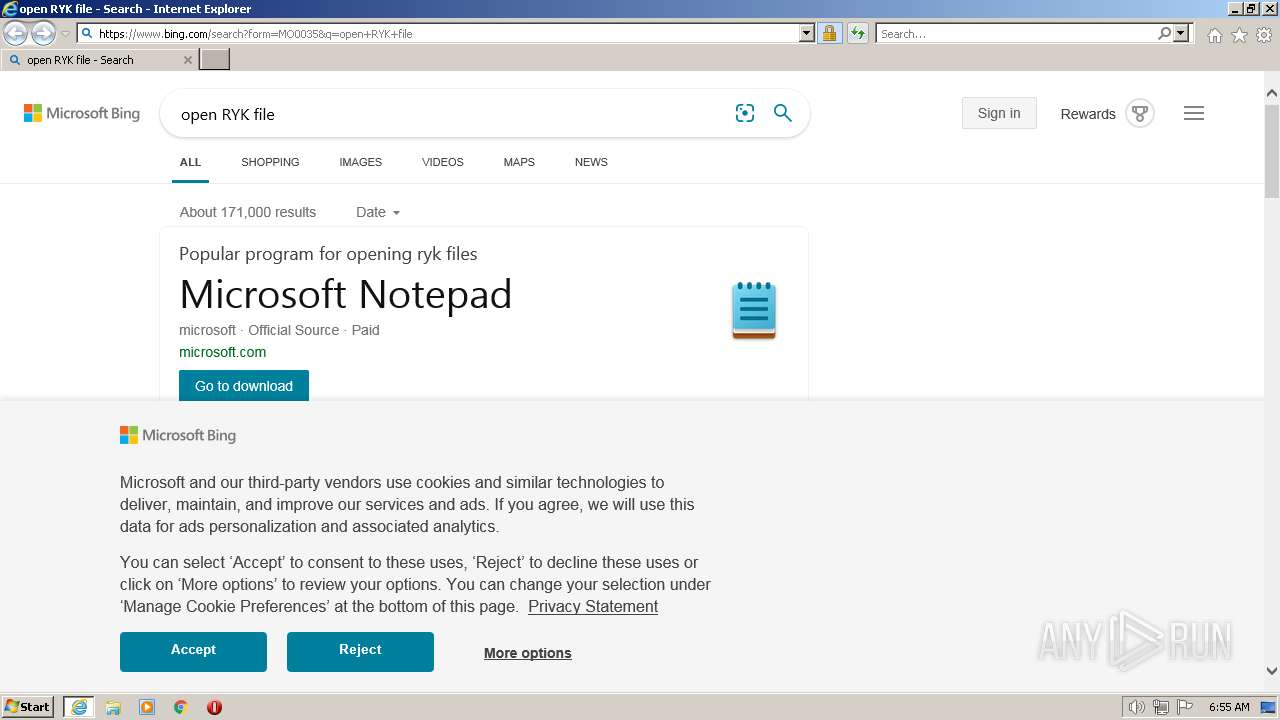
Task: Click the page scrollbar up arrow
Action: [x=1272, y=94]
